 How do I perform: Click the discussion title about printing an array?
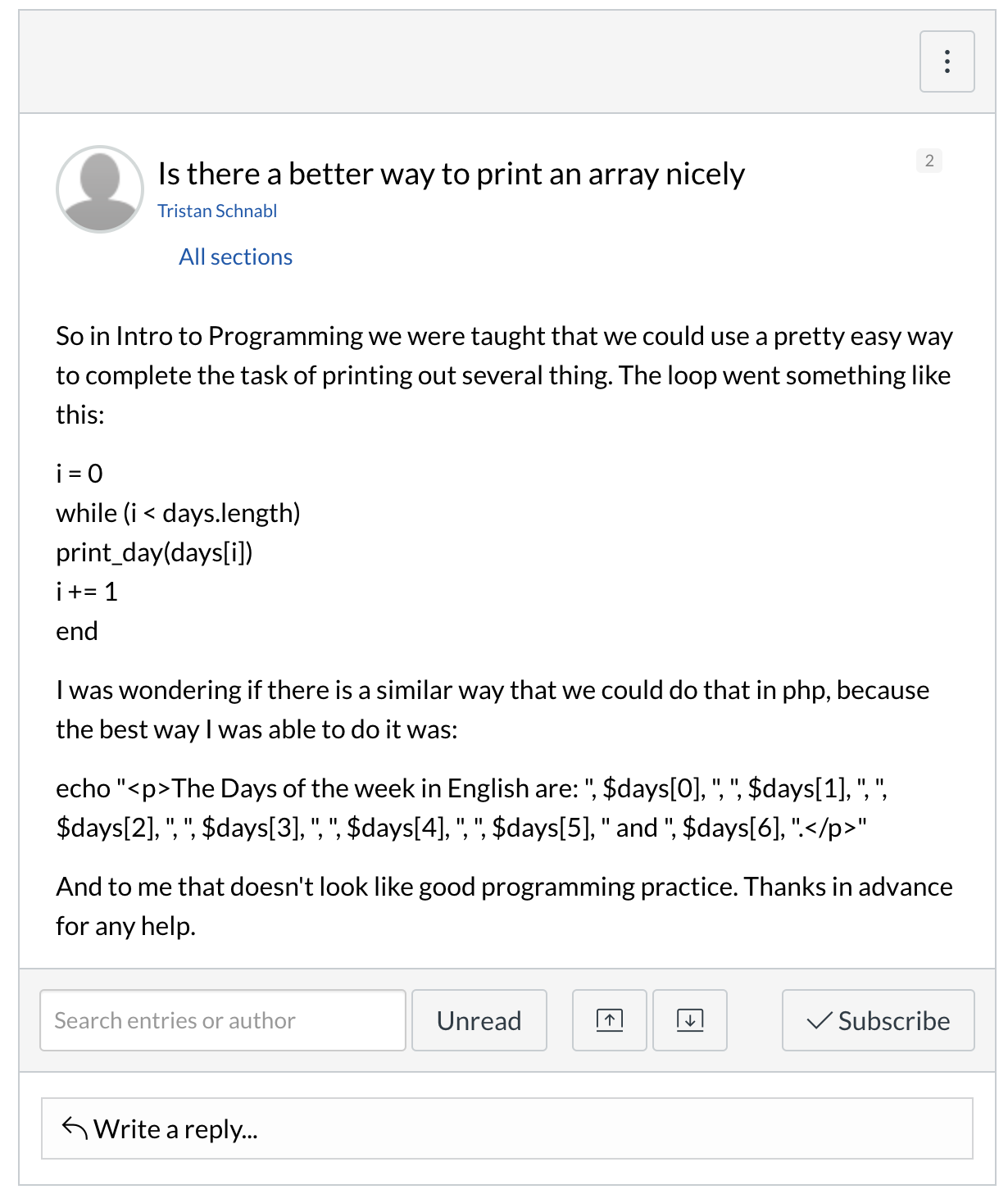pyautogui.click(x=451, y=175)
